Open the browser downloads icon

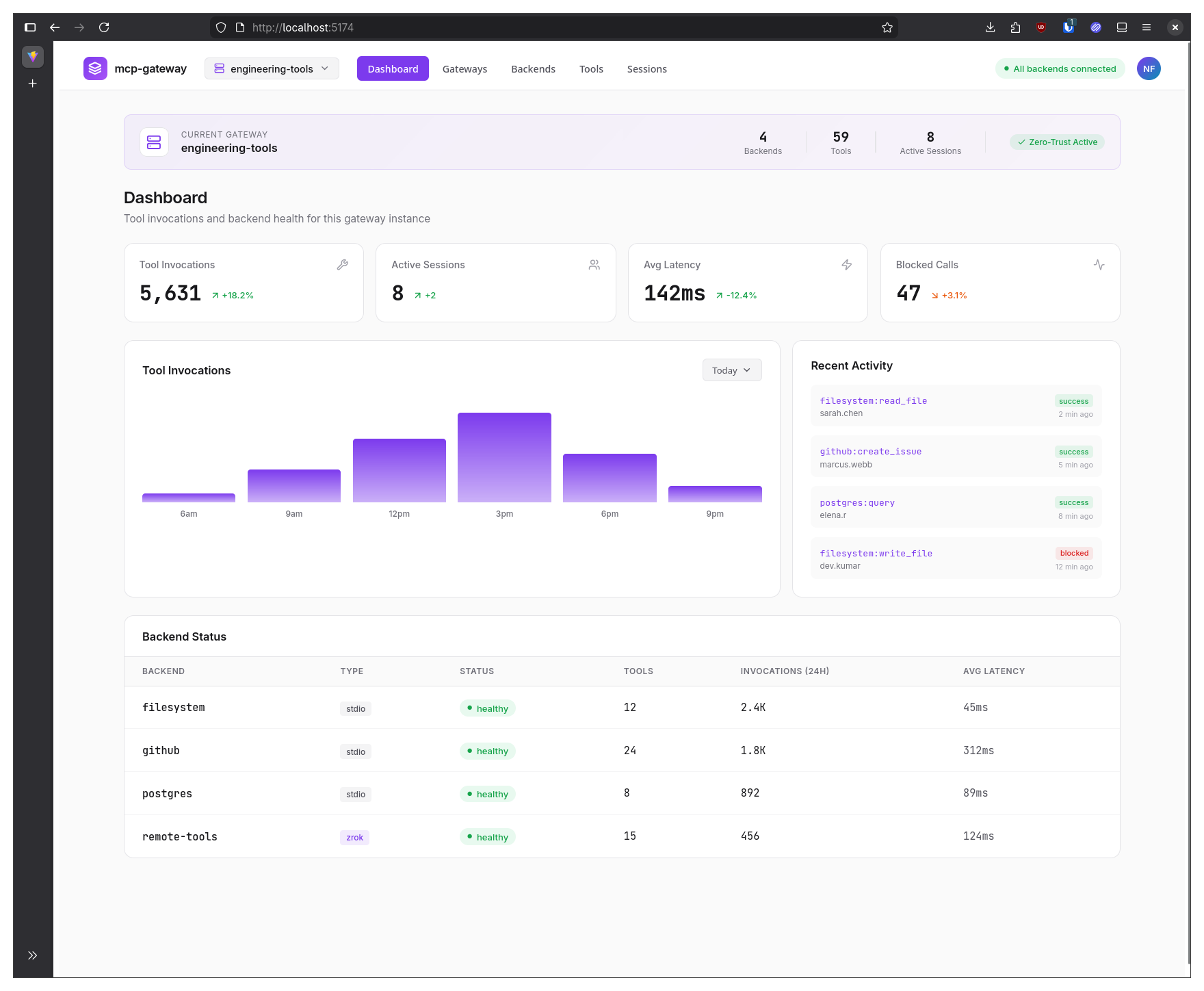pyautogui.click(x=990, y=27)
